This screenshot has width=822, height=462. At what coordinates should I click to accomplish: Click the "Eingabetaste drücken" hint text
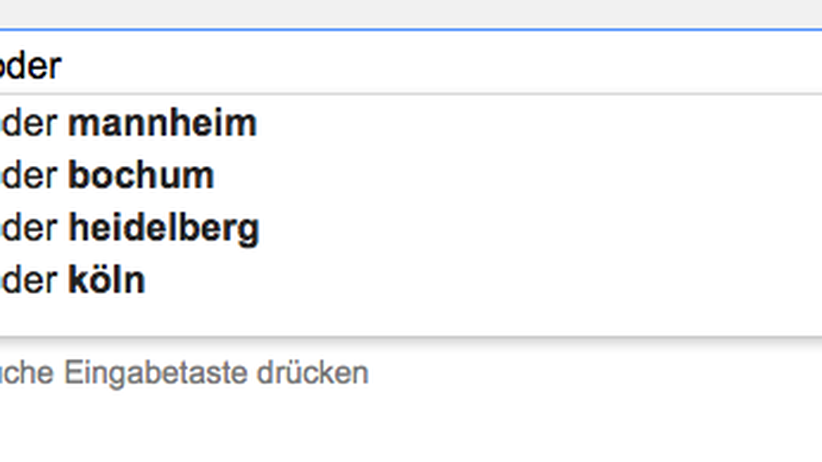(x=216, y=374)
